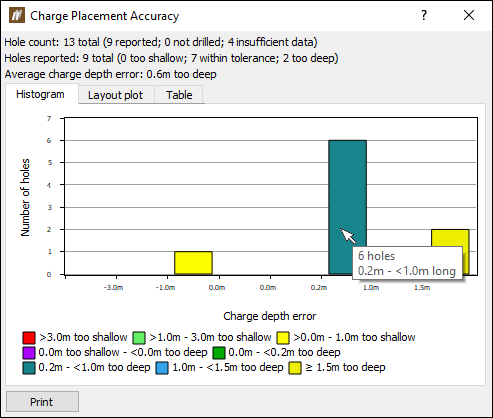Click the yellow ≥ 1.5m too deep swatch

click(x=295, y=368)
